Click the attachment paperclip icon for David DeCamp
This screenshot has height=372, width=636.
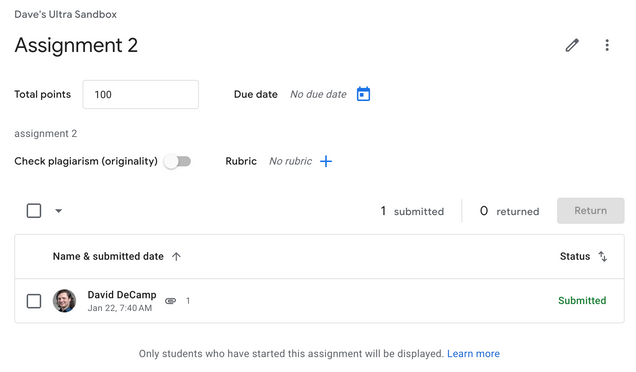click(x=170, y=301)
